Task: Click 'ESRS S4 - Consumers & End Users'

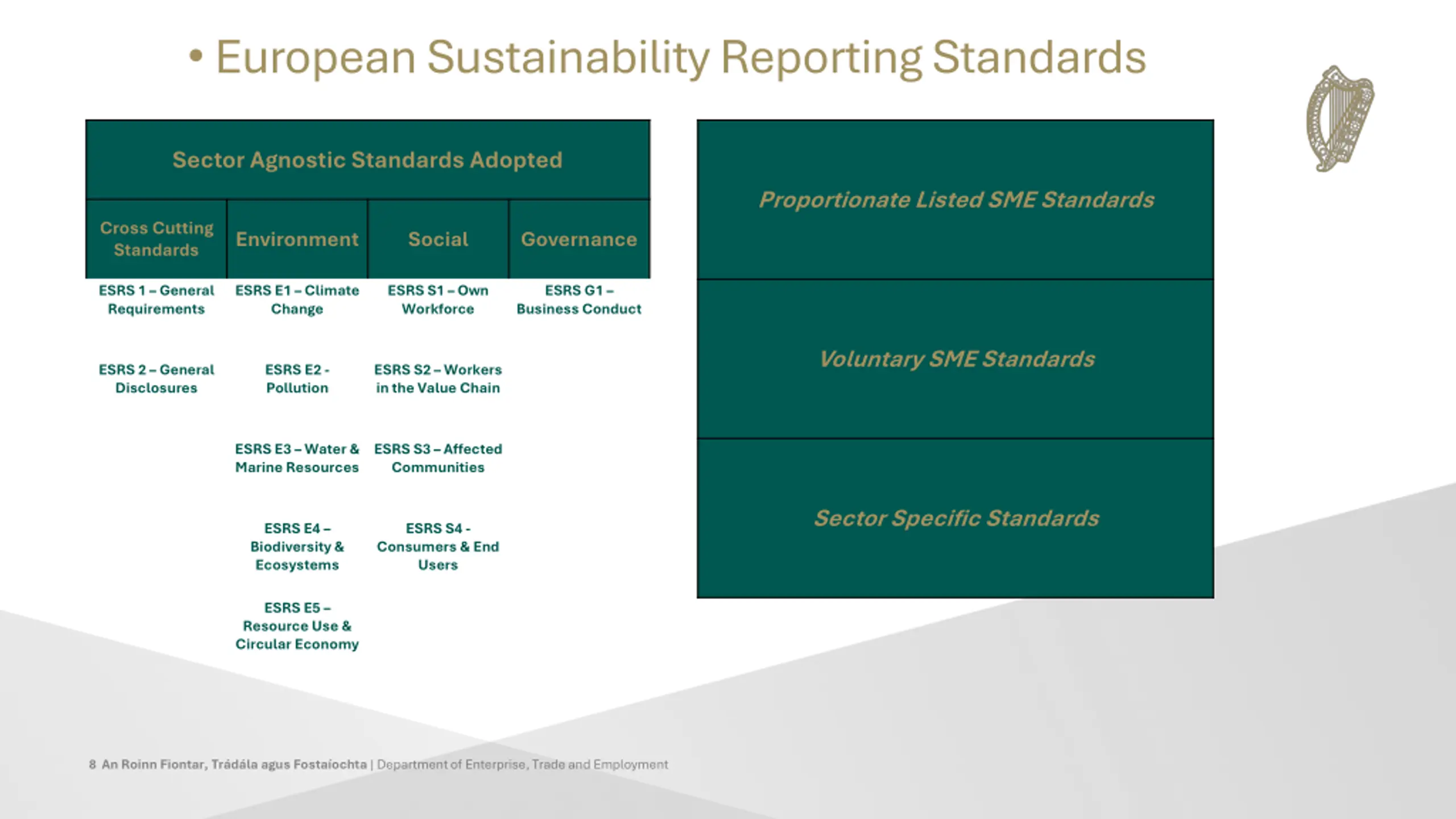Action: click(x=438, y=547)
